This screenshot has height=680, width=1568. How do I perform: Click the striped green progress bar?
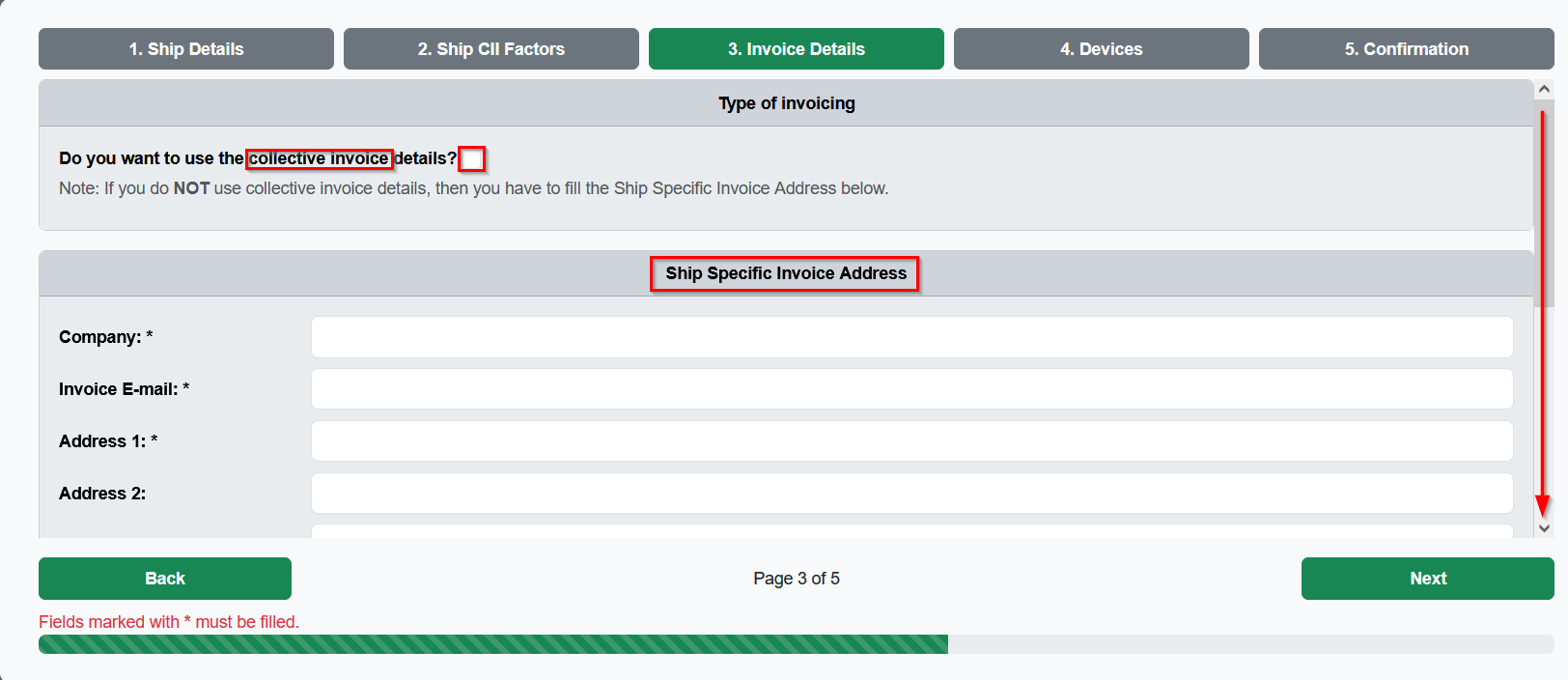[493, 644]
